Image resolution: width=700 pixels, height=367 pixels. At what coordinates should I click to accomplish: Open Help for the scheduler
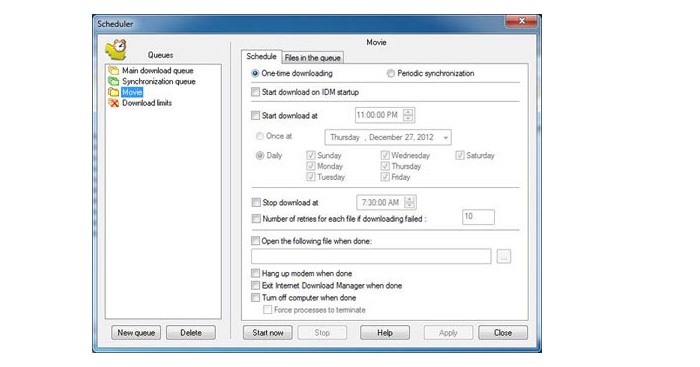[385, 333]
